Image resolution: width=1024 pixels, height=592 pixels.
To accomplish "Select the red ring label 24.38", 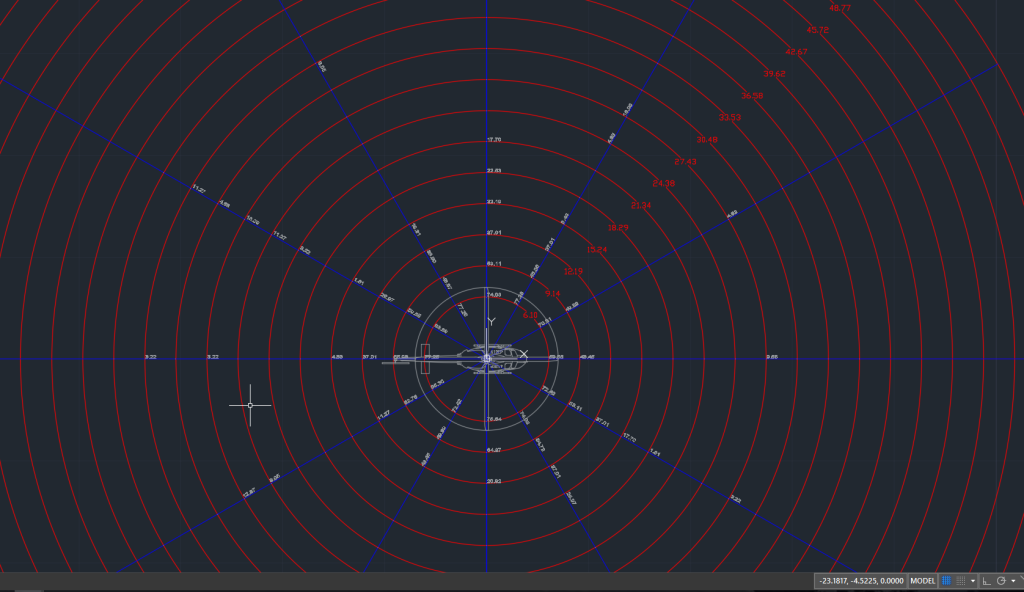I will point(664,184).
